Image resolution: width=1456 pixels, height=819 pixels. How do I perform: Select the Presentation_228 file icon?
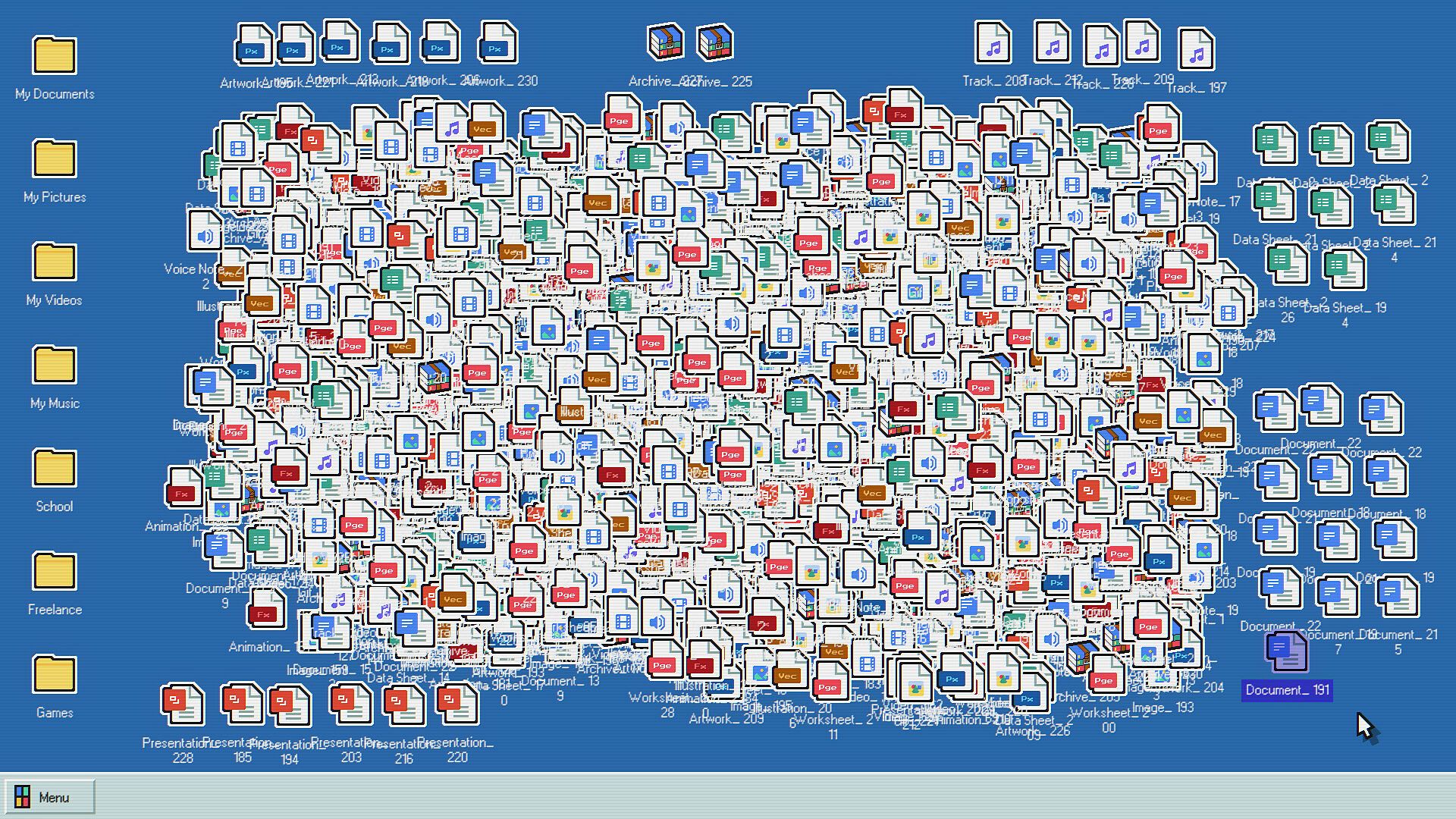pos(182,704)
